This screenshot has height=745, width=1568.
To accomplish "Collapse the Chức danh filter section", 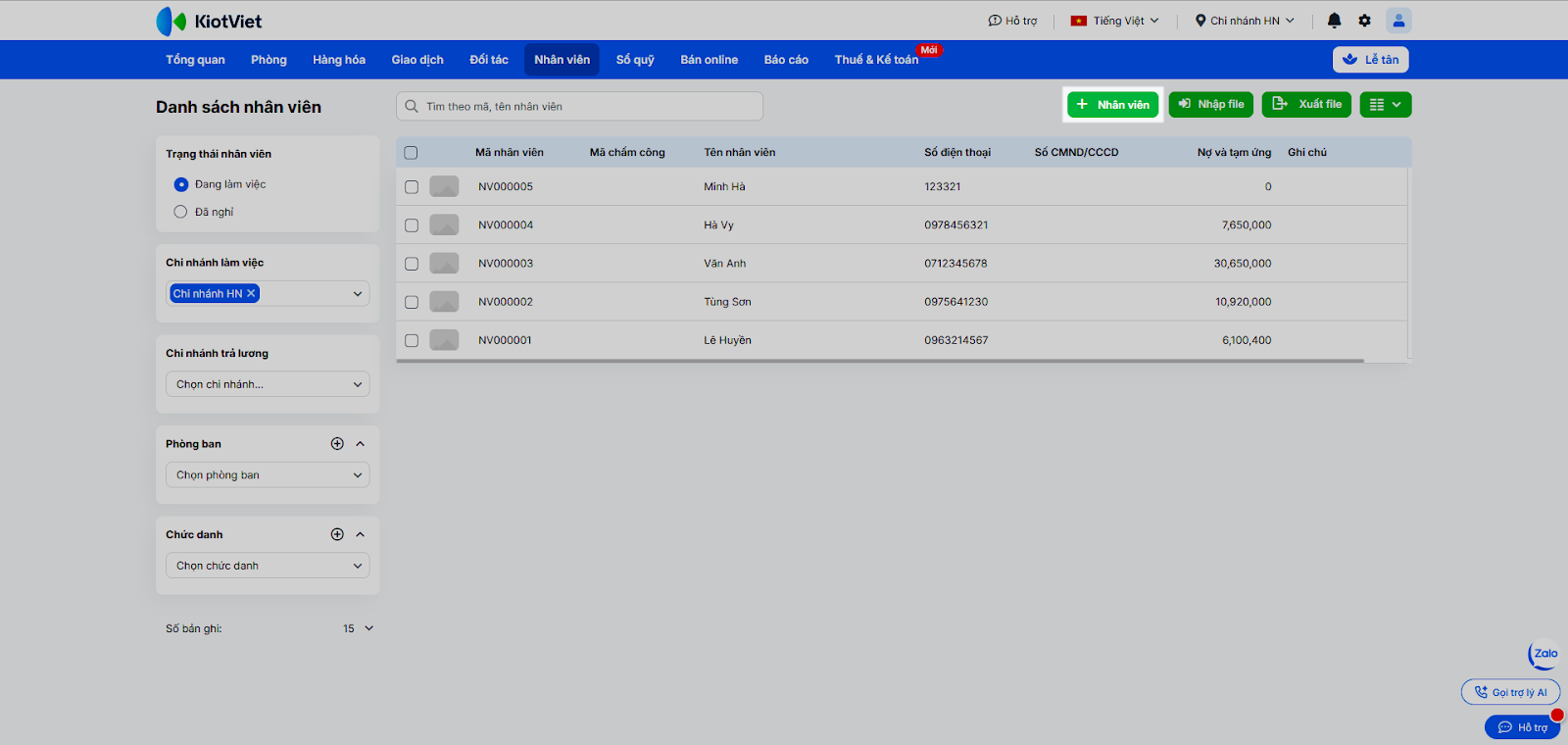I will coord(361,534).
